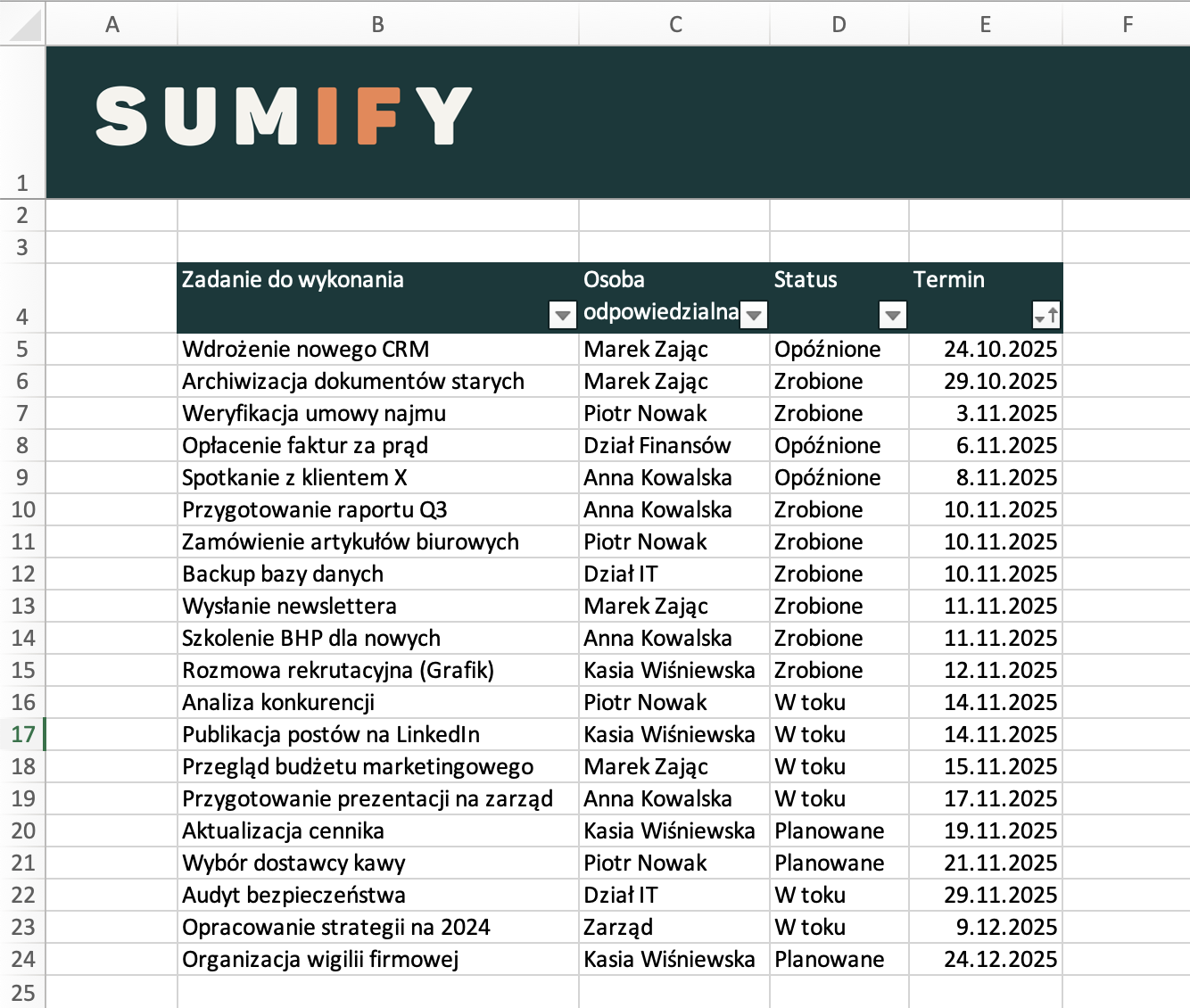Image resolution: width=1190 pixels, height=1008 pixels.
Task: Select row number 17
Action: point(23,734)
